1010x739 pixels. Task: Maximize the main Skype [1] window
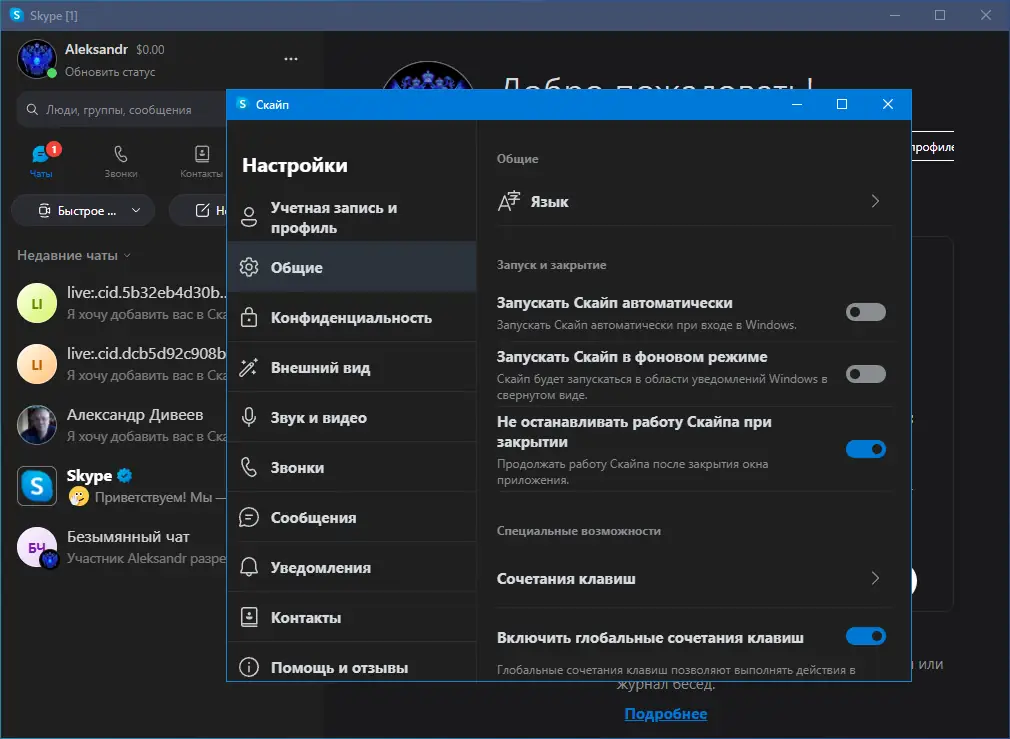tap(940, 15)
